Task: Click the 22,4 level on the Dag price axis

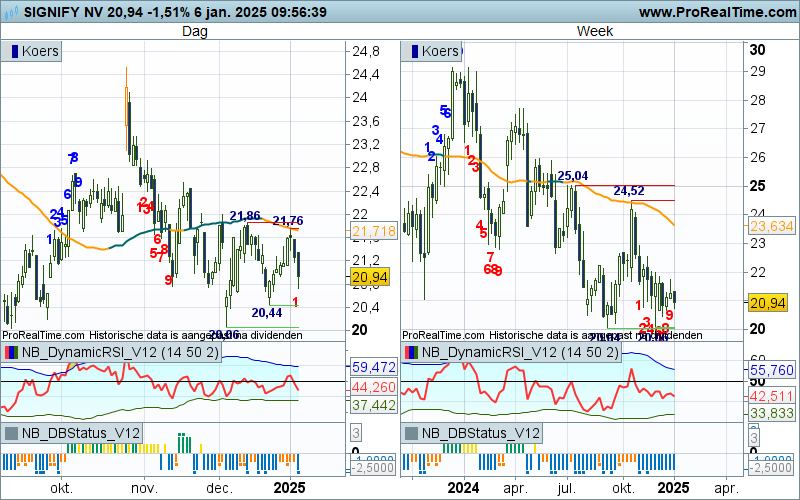Action: click(x=366, y=191)
